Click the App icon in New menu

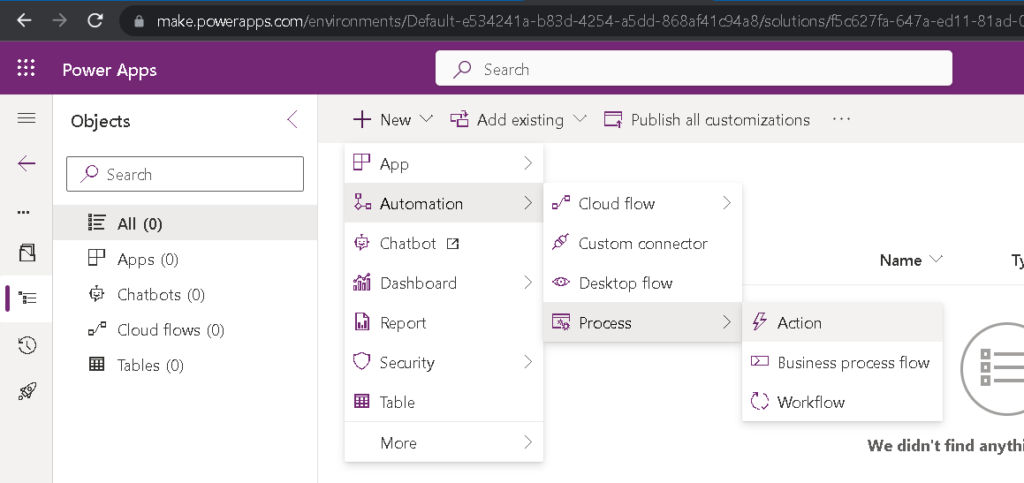click(x=361, y=163)
